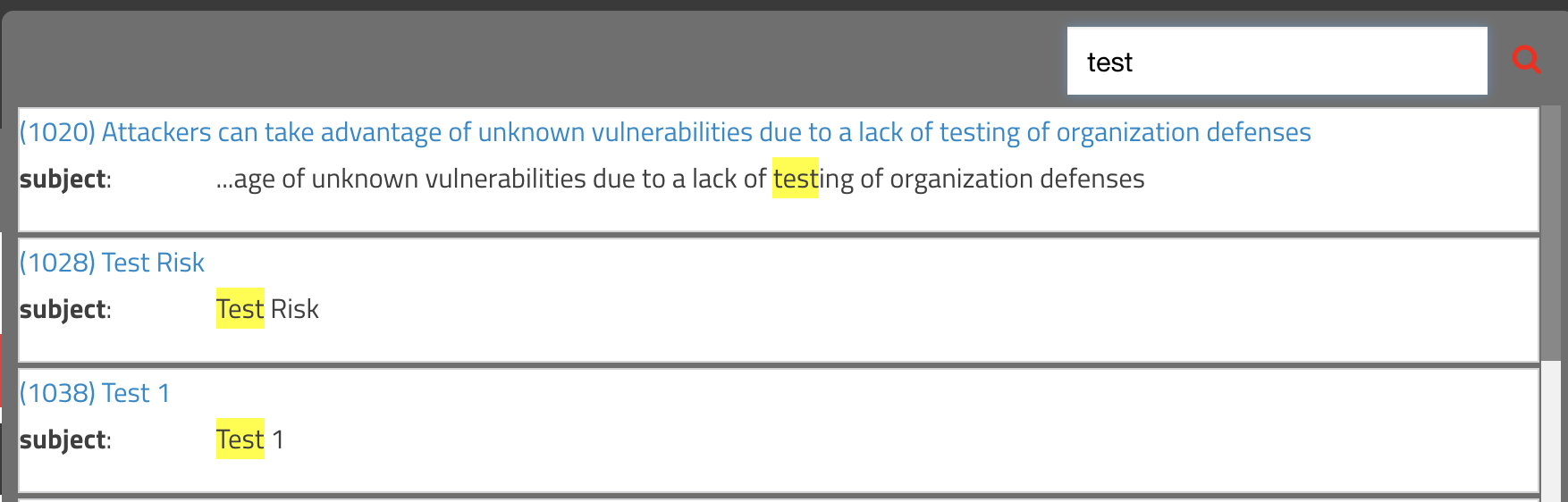Click the word "Risk" in Test Risk subject line
1568x502 pixels.
[295, 309]
